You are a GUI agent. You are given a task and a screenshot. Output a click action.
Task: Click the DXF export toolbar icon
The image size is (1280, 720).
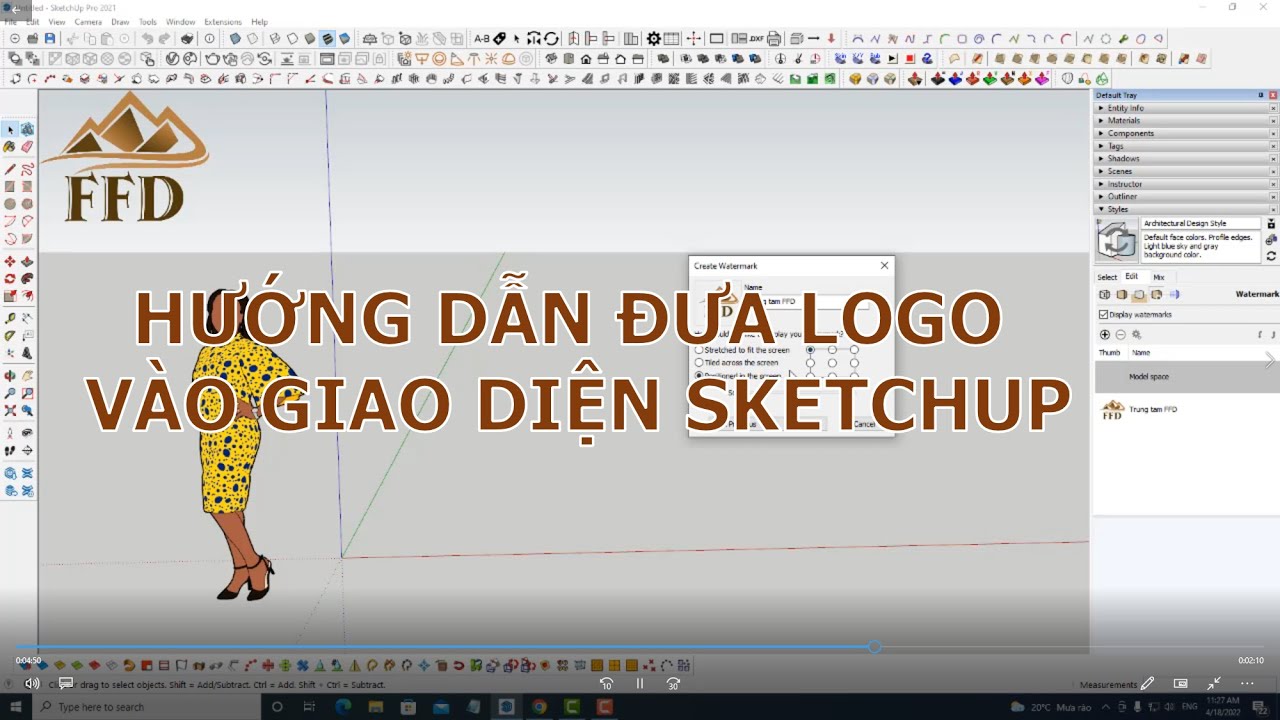pyautogui.click(x=756, y=39)
